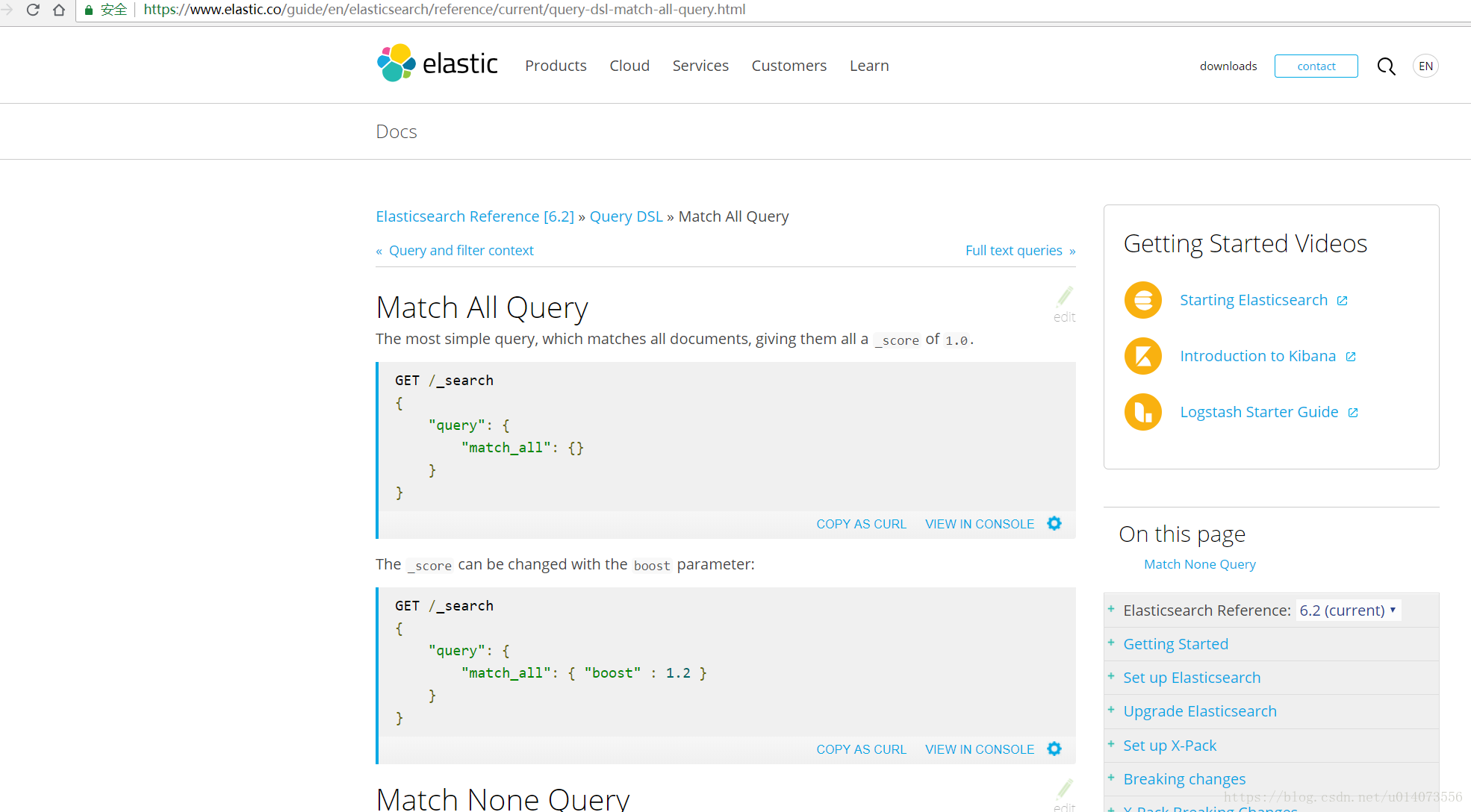Image resolution: width=1471 pixels, height=812 pixels.
Task: Click the Getting Started Videos heading
Action: 1245,244
